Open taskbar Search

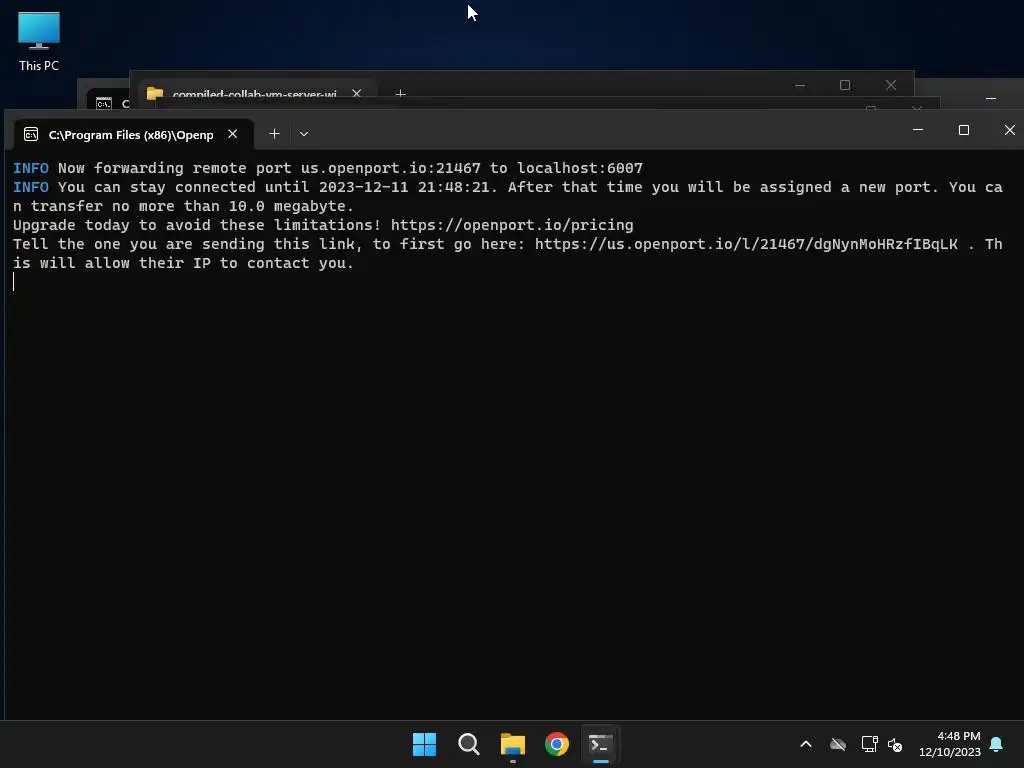coord(469,744)
